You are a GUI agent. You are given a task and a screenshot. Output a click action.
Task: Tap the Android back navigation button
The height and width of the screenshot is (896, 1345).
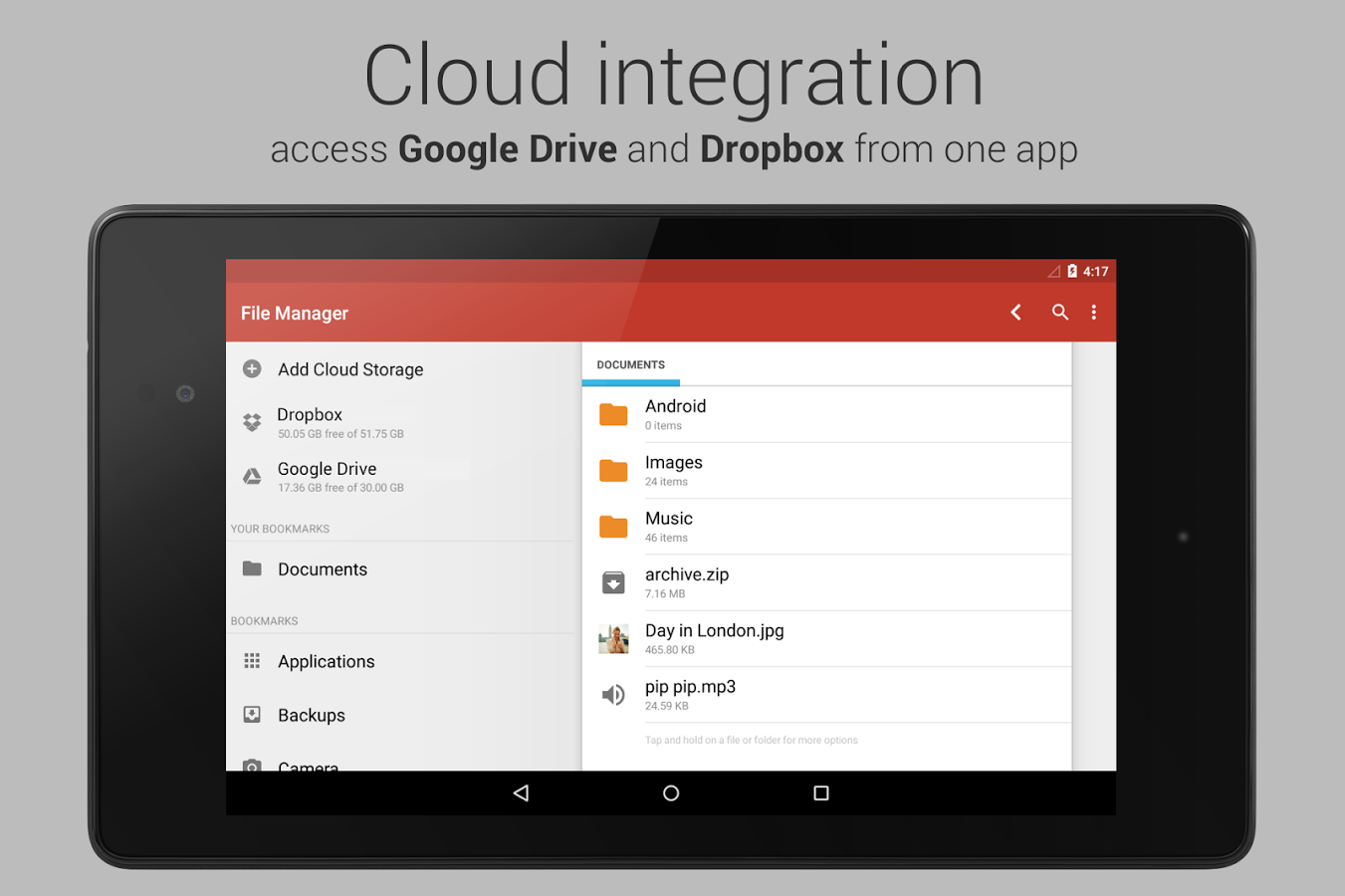[x=521, y=793]
